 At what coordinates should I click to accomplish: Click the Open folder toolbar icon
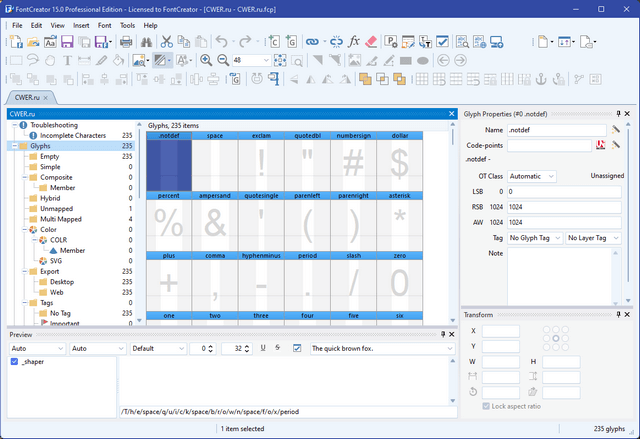pos(32,42)
